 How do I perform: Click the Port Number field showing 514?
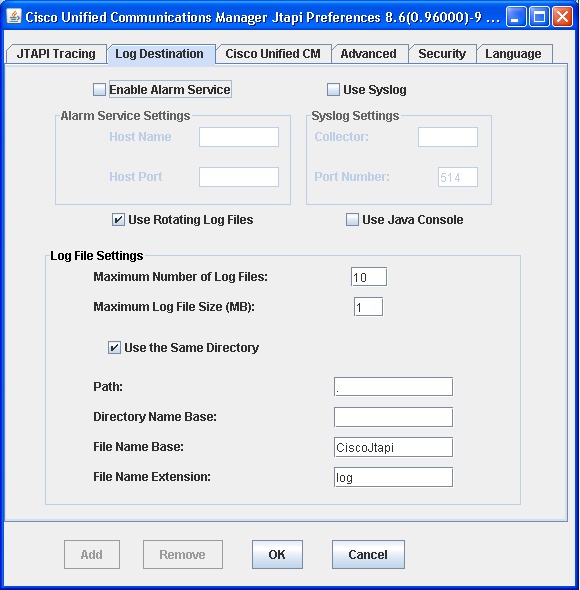pyautogui.click(x=458, y=177)
